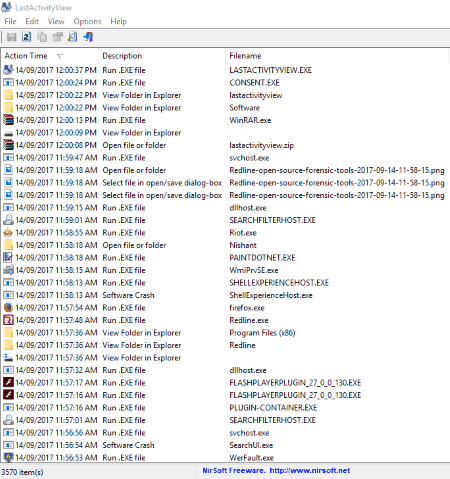This screenshot has height=479, width=450.
Task: Open the Edit menu
Action: click(x=32, y=22)
